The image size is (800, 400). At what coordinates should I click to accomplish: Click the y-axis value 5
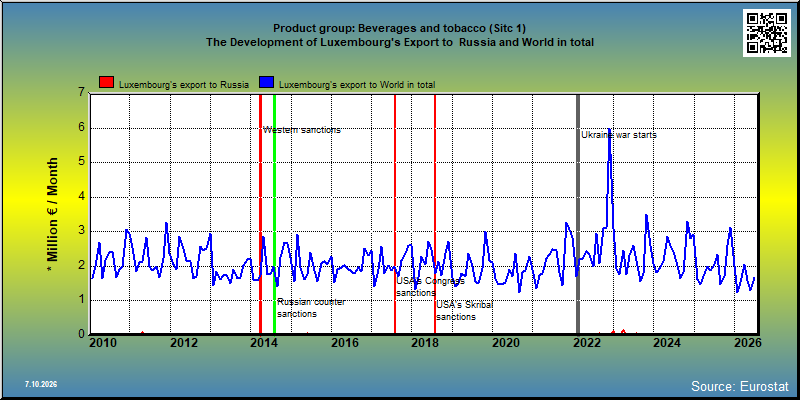[x=82, y=163]
